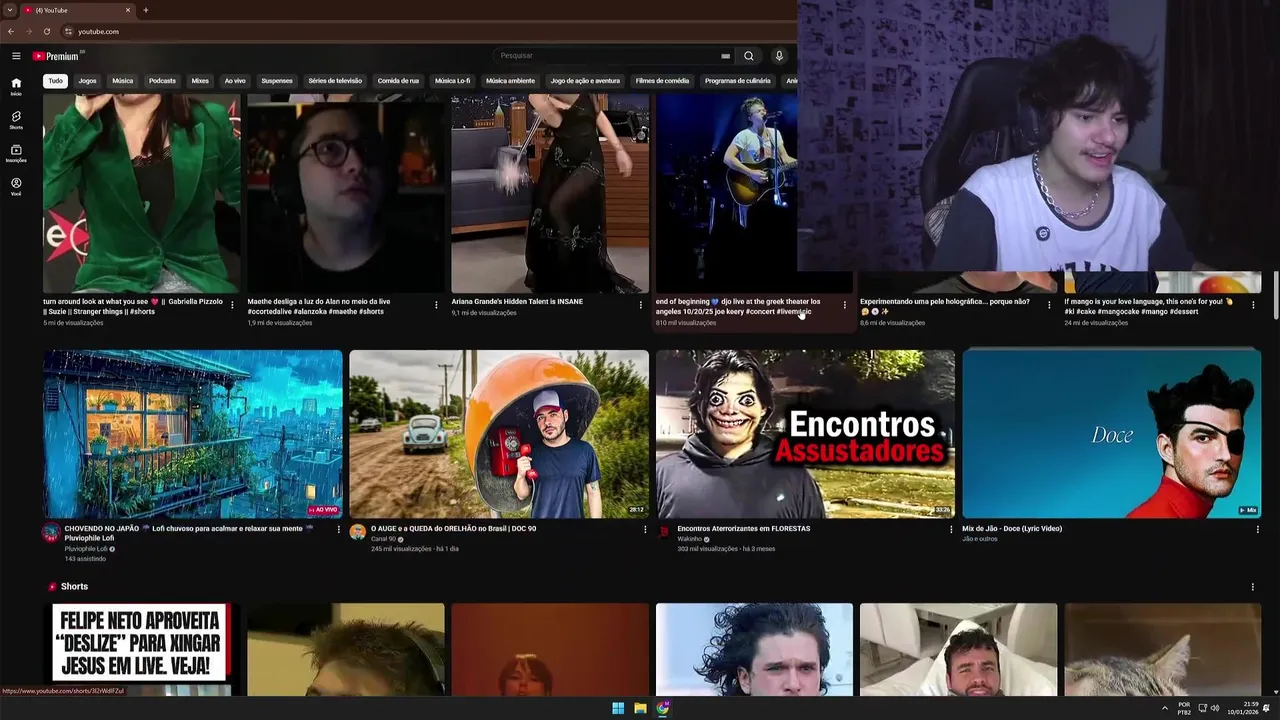Open File Explorer from taskbar
The width and height of the screenshot is (1280, 720).
click(640, 708)
